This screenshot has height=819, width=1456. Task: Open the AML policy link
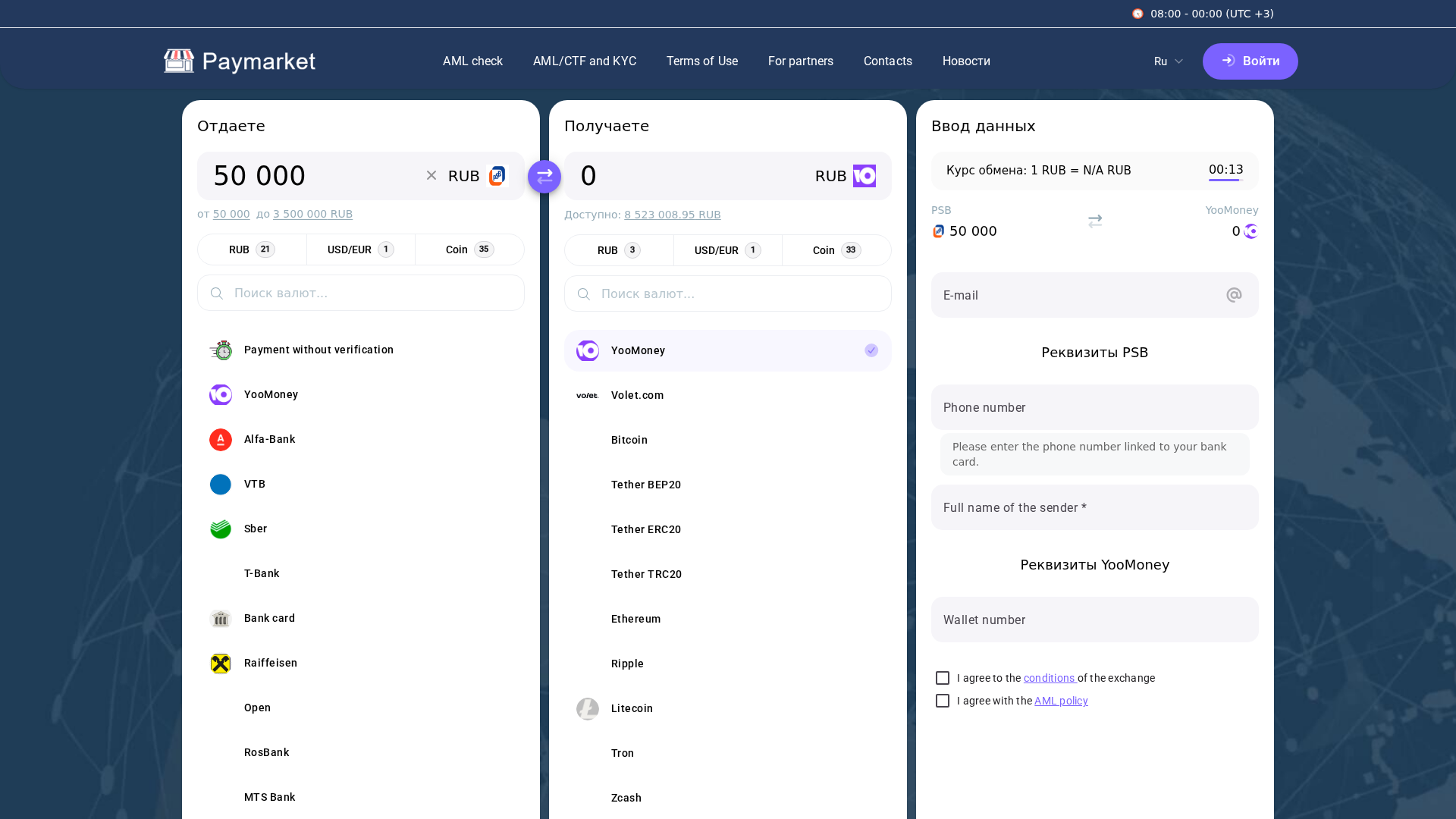click(x=1061, y=701)
